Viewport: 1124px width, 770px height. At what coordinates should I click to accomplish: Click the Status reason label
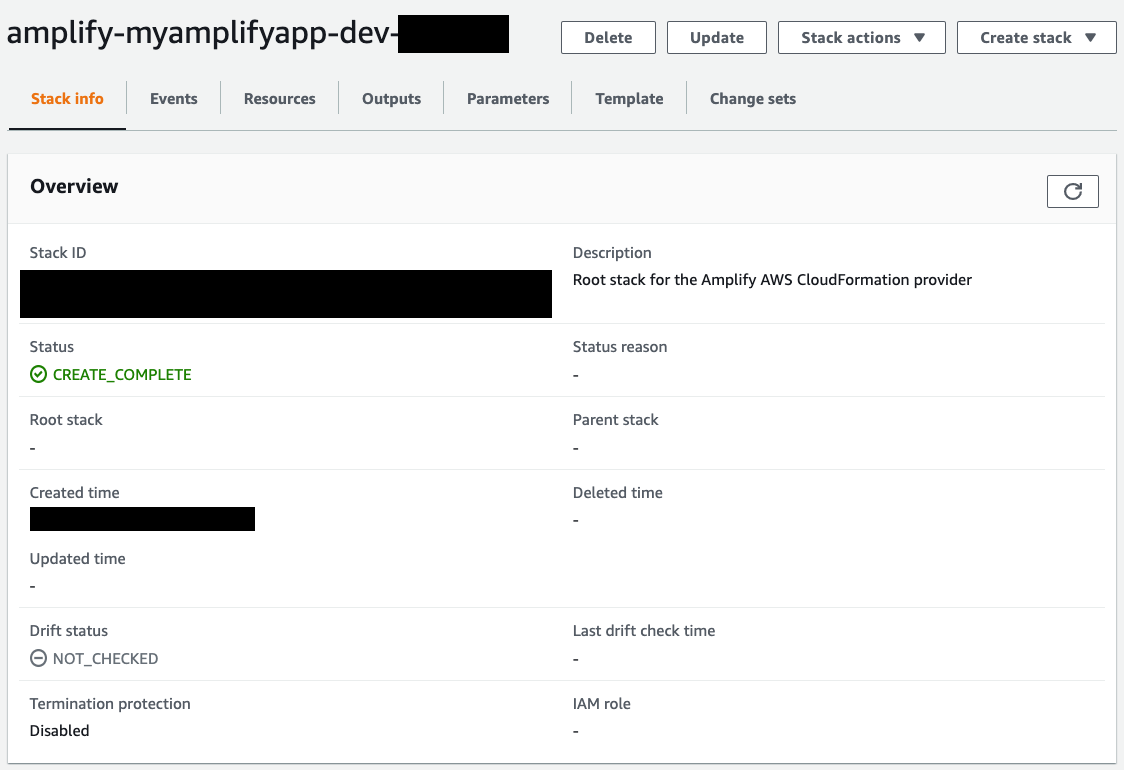[620, 347]
